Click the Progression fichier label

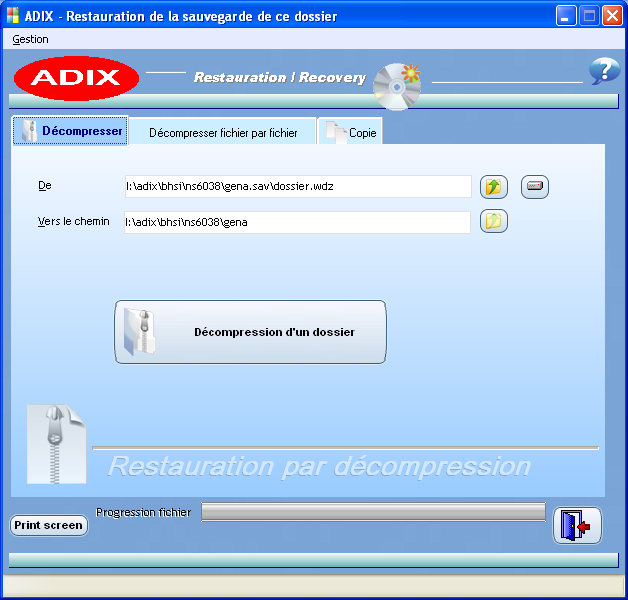pyautogui.click(x=143, y=512)
